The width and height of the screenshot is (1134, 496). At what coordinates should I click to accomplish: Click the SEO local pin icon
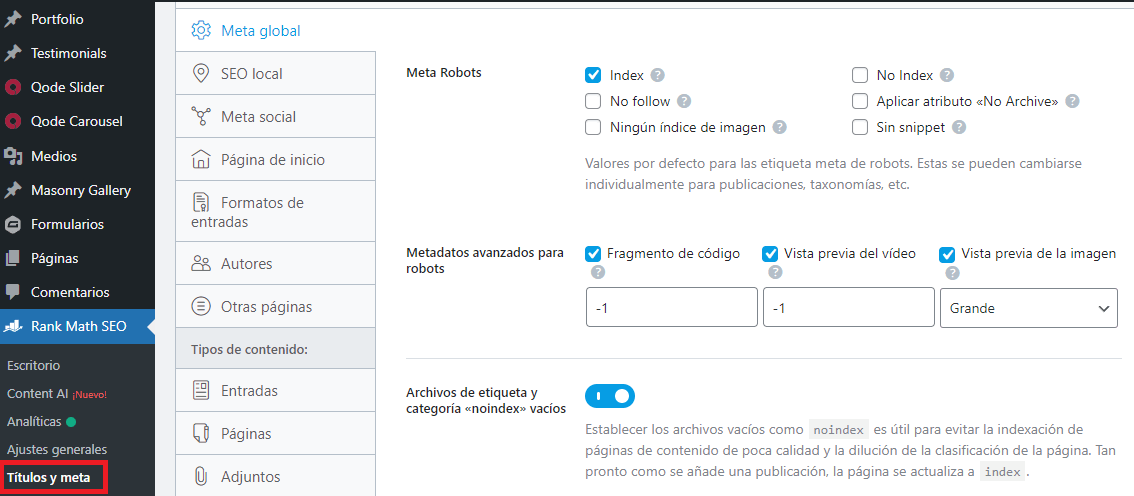[x=201, y=73]
